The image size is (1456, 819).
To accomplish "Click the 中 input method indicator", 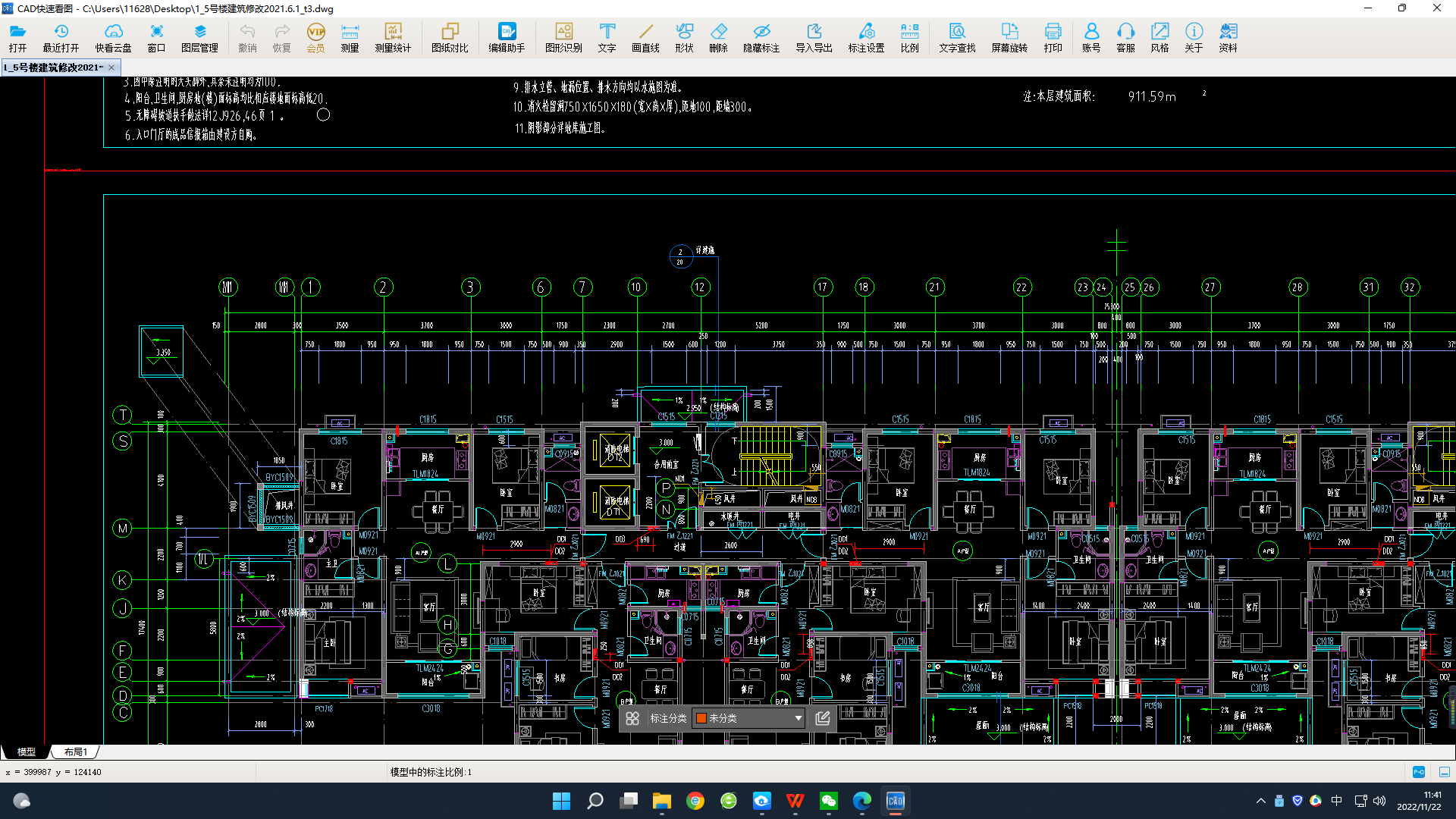I will point(1337,801).
